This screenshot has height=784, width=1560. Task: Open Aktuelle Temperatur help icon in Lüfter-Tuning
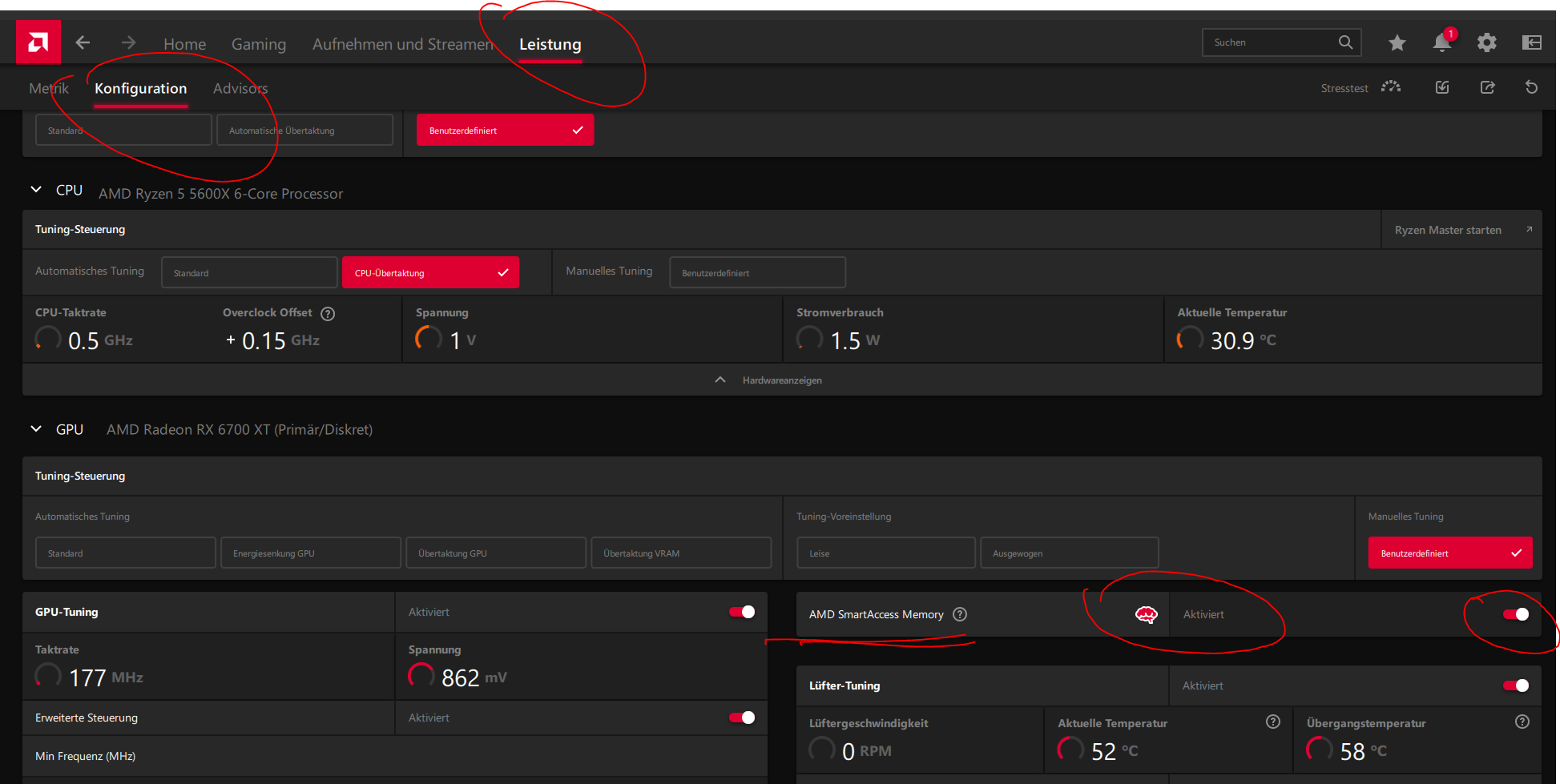[x=1273, y=722]
